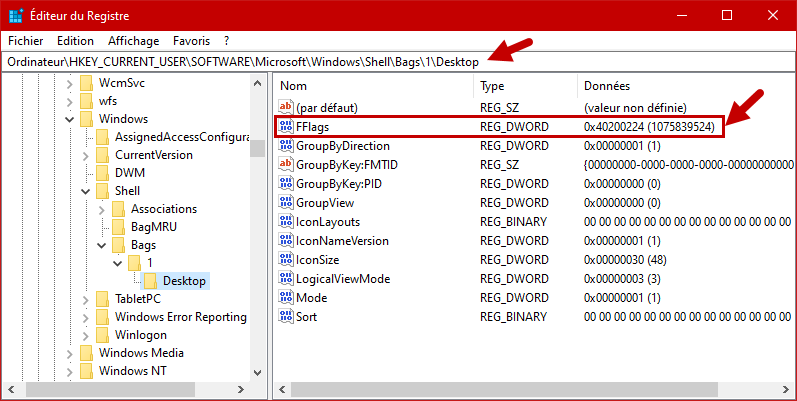Select the Windows Error Reporting key label
Viewport: 797px width, 401px height.
point(181,317)
